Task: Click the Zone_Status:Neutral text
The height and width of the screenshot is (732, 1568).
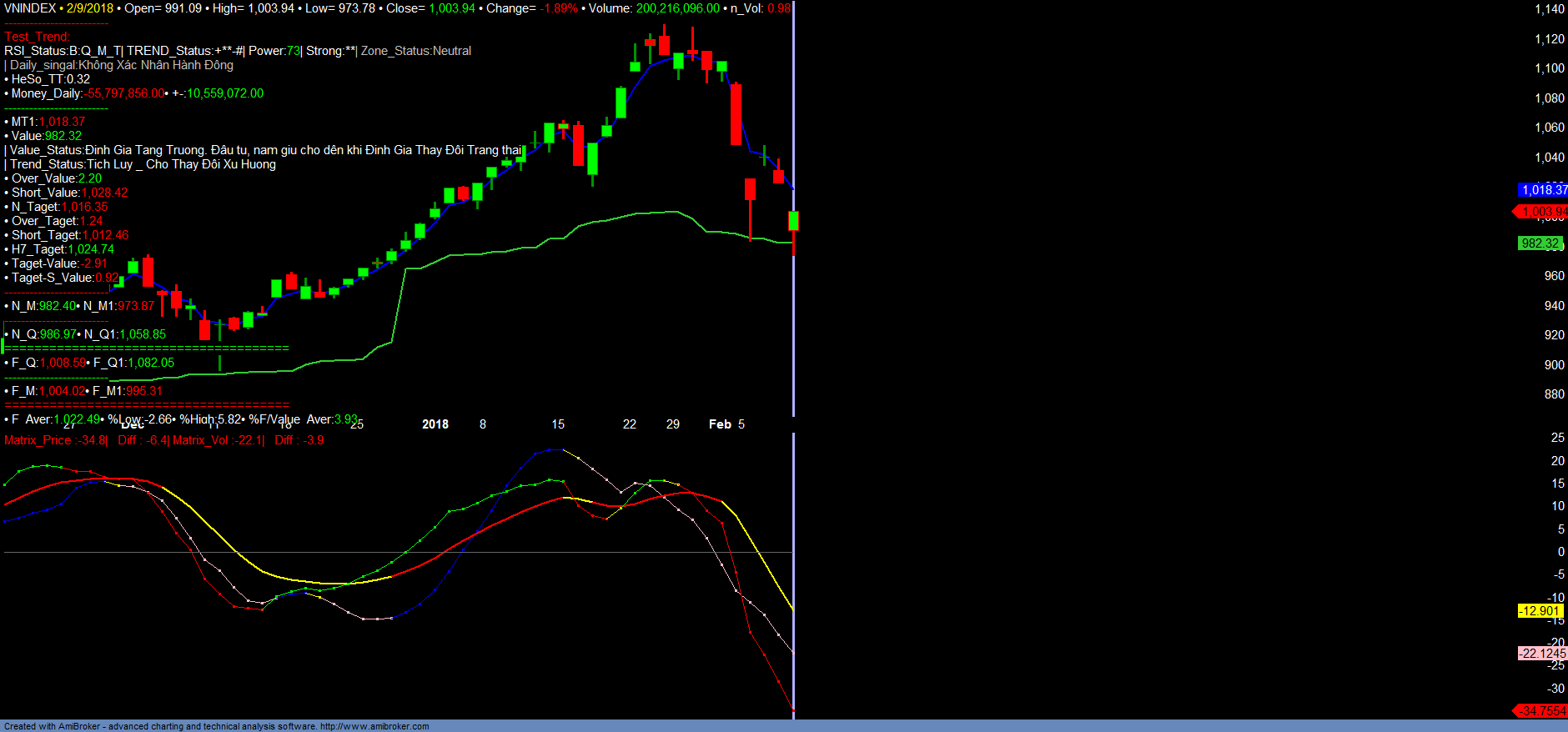Action: pos(416,51)
